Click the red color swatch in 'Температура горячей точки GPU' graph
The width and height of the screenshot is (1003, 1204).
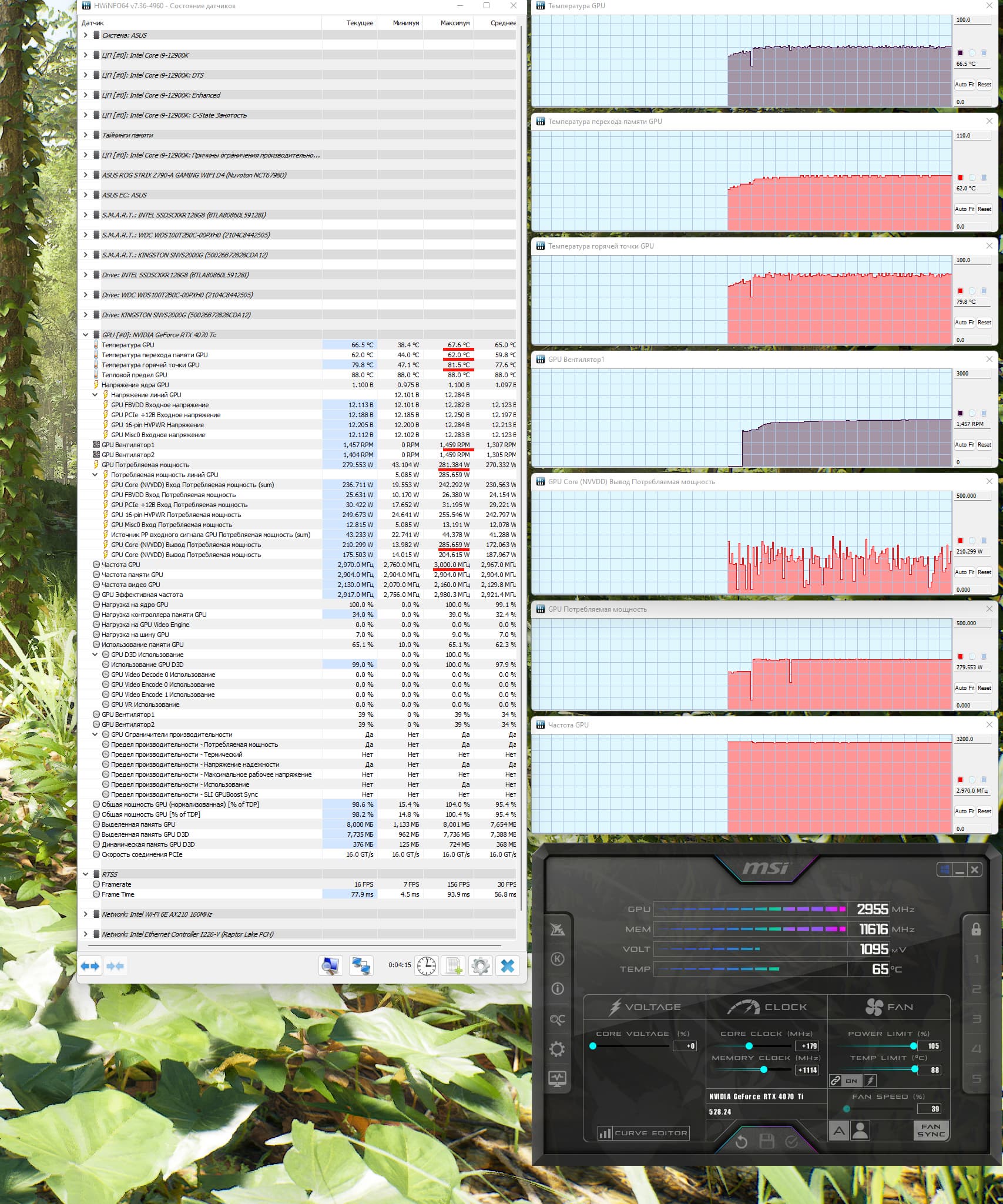[961, 291]
